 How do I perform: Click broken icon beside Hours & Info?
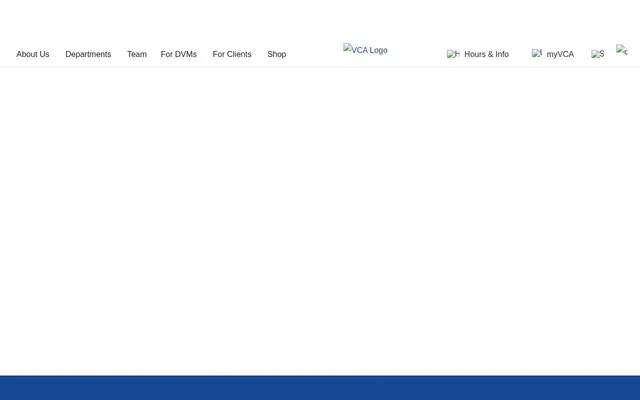[453, 54]
